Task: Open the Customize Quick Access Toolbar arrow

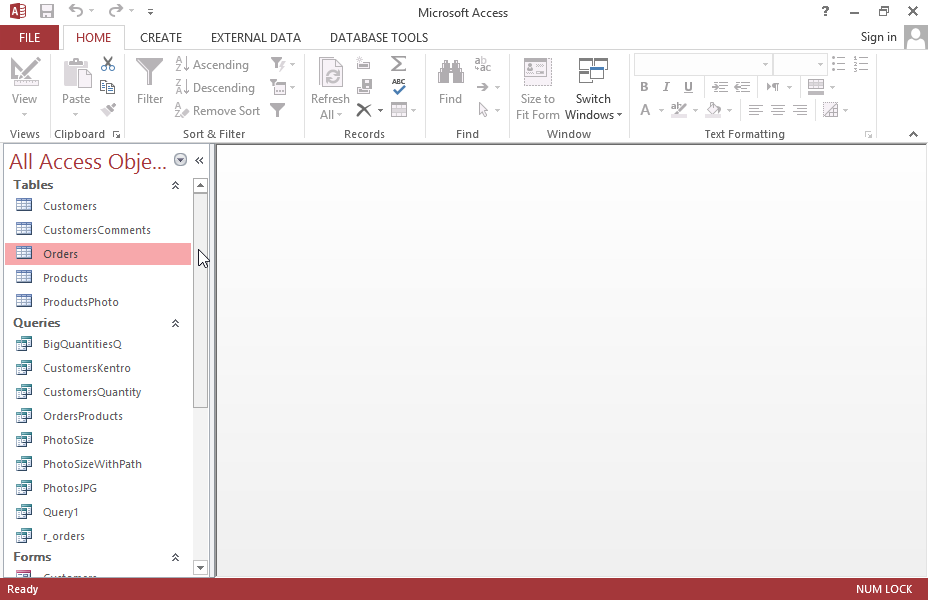Action: [150, 11]
